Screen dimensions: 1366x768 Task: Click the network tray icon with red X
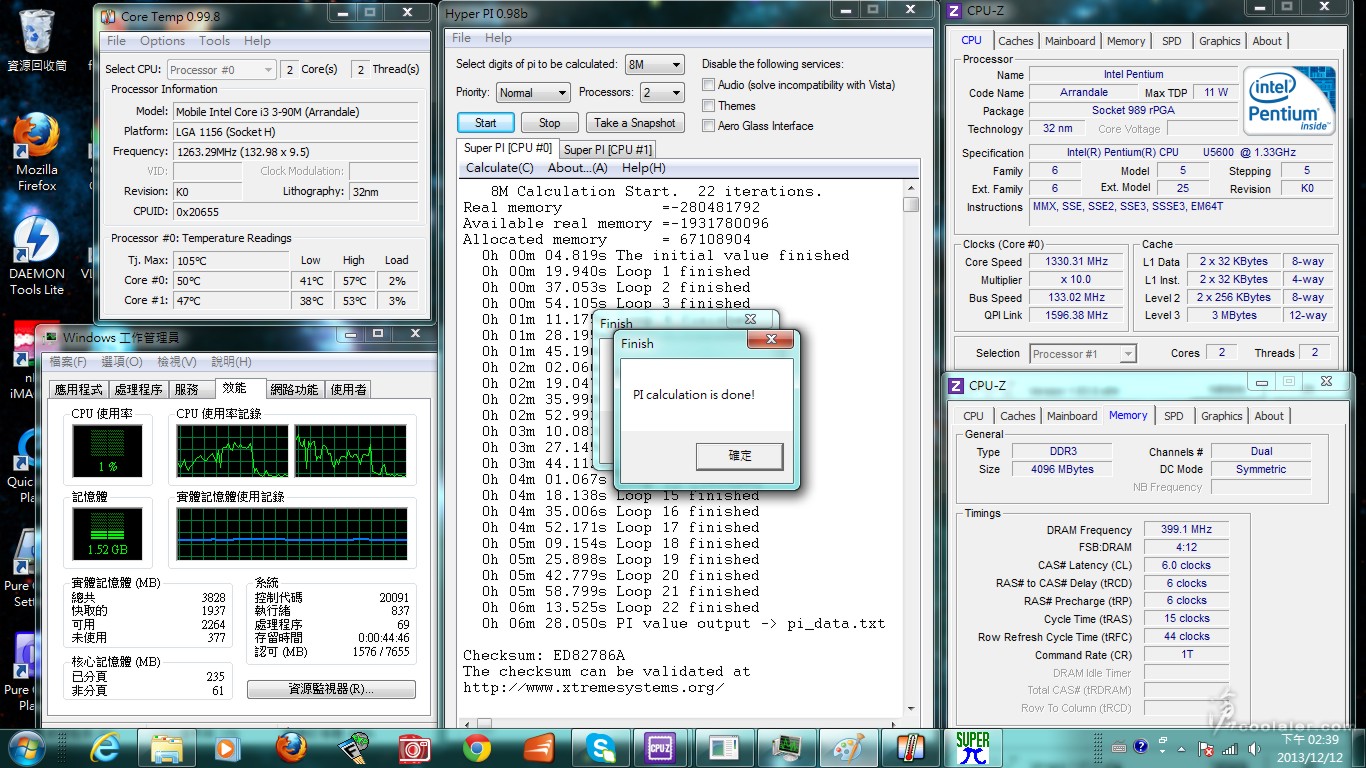click(1207, 748)
